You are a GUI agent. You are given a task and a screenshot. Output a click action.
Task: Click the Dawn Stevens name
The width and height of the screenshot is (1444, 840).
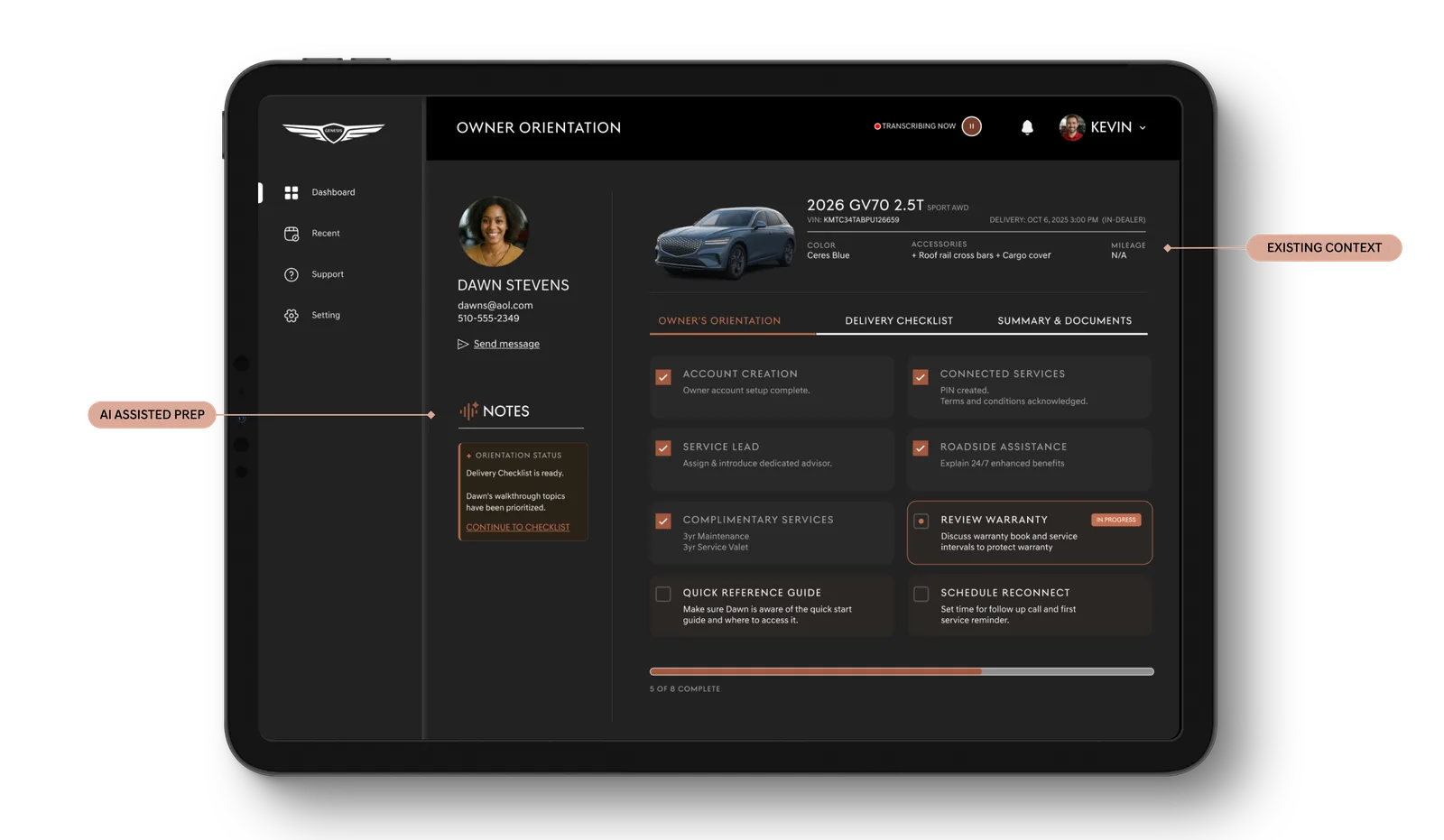pos(514,285)
